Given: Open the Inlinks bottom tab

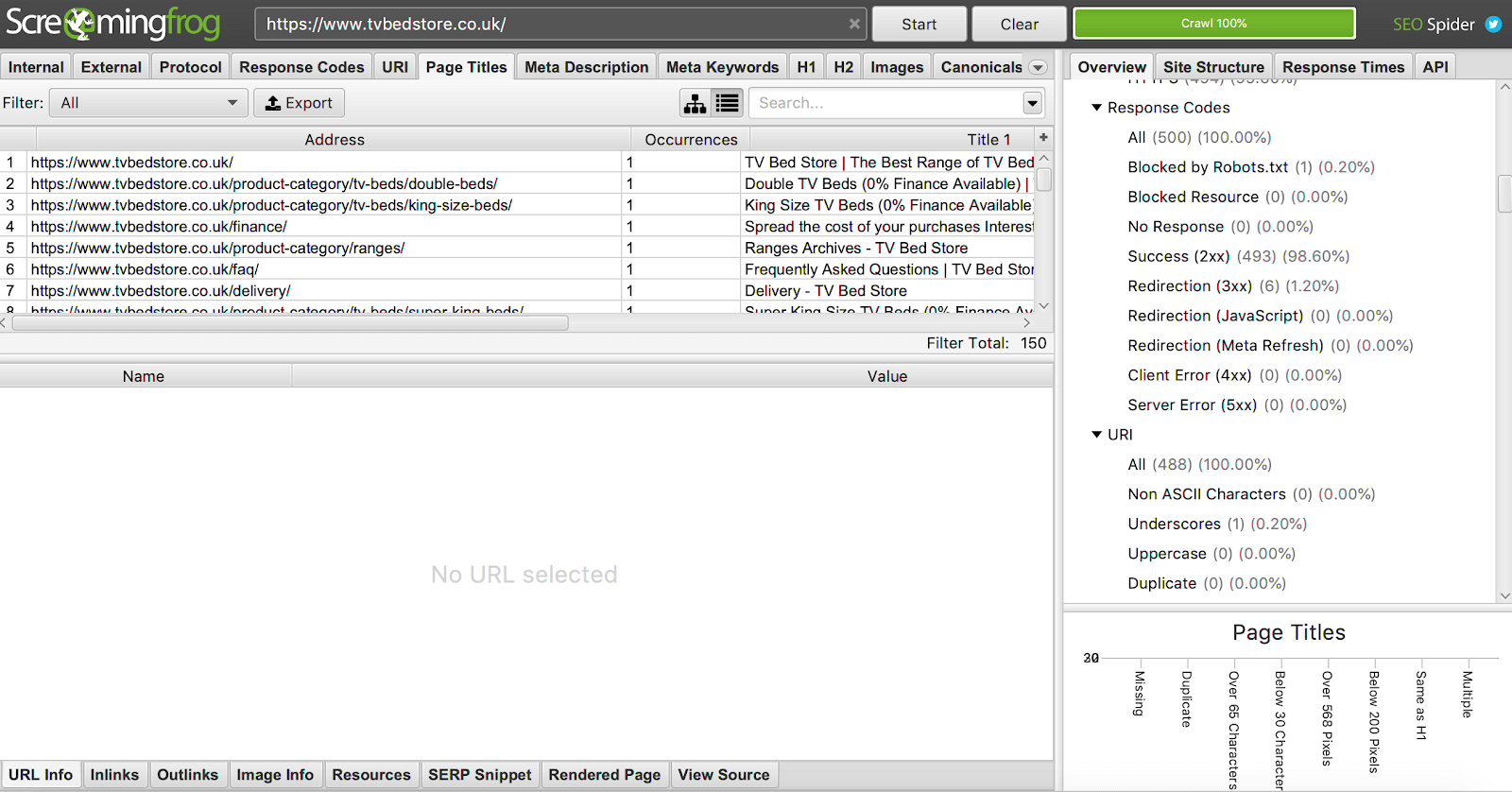Looking at the screenshot, I should [114, 775].
